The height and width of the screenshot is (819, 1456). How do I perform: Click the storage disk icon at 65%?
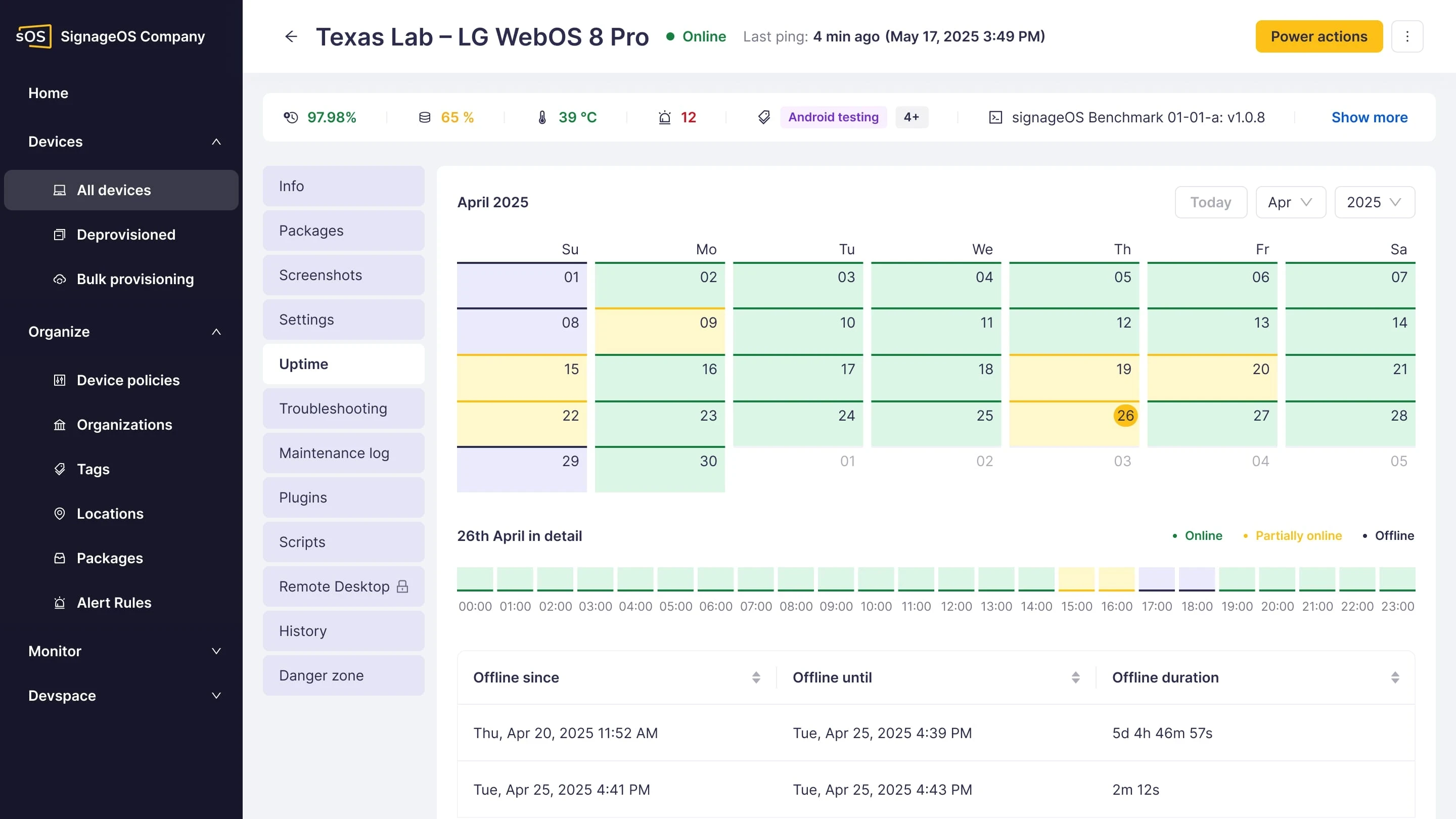(425, 118)
